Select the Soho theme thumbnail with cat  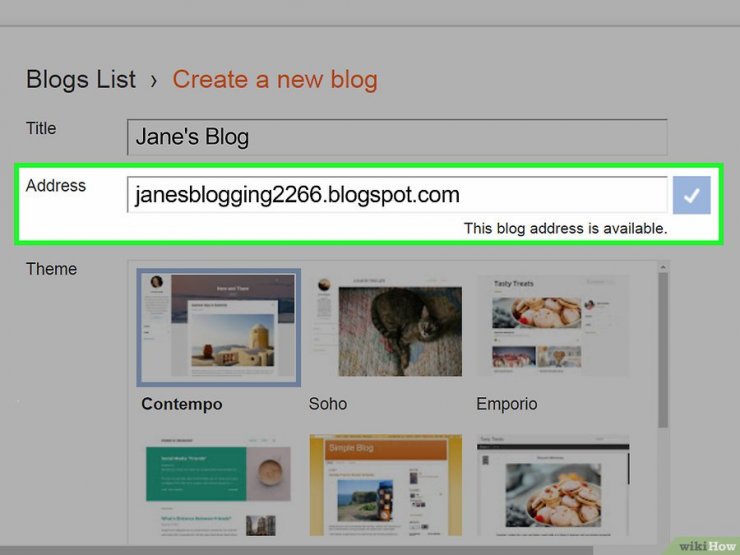[x=386, y=327]
